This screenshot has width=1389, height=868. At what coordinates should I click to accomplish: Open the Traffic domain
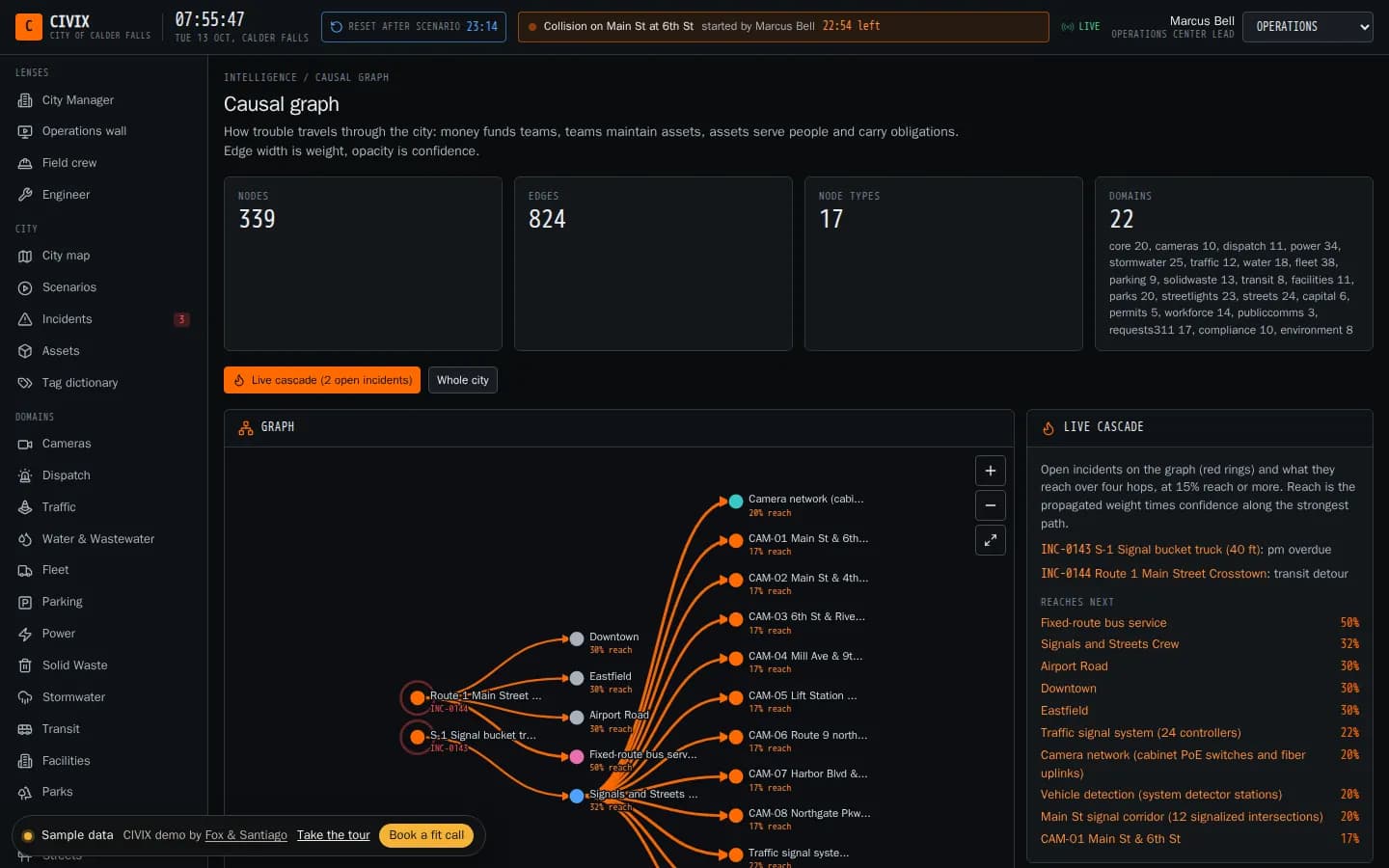click(x=103, y=507)
